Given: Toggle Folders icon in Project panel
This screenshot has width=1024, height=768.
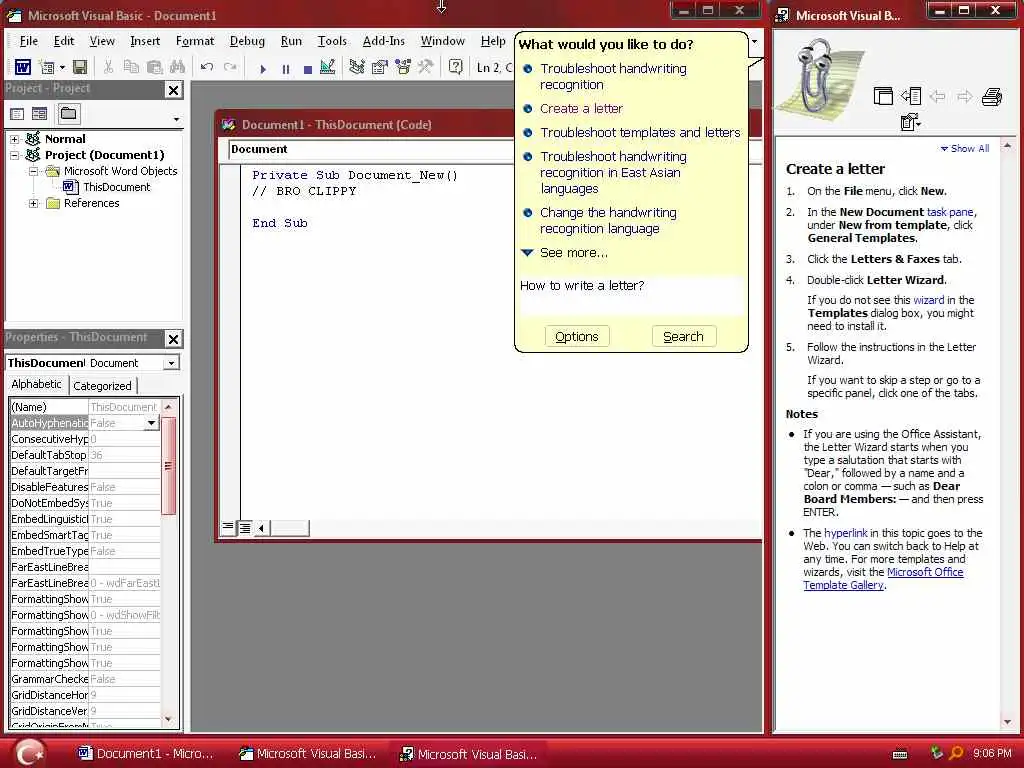Looking at the screenshot, I should (x=68, y=114).
